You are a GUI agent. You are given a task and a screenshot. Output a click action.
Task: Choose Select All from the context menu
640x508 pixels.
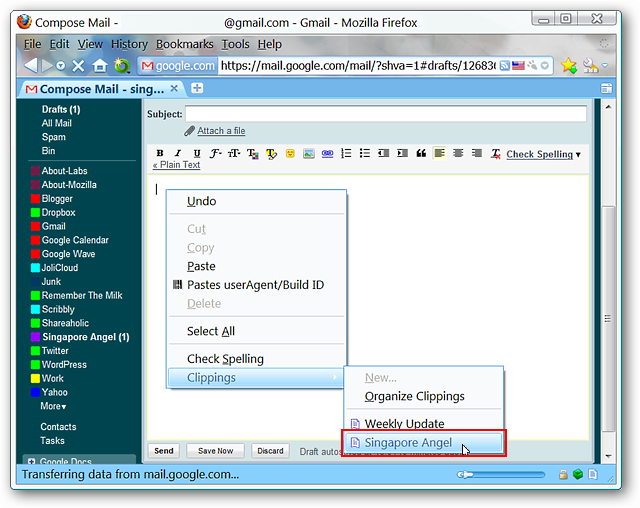tap(256, 331)
